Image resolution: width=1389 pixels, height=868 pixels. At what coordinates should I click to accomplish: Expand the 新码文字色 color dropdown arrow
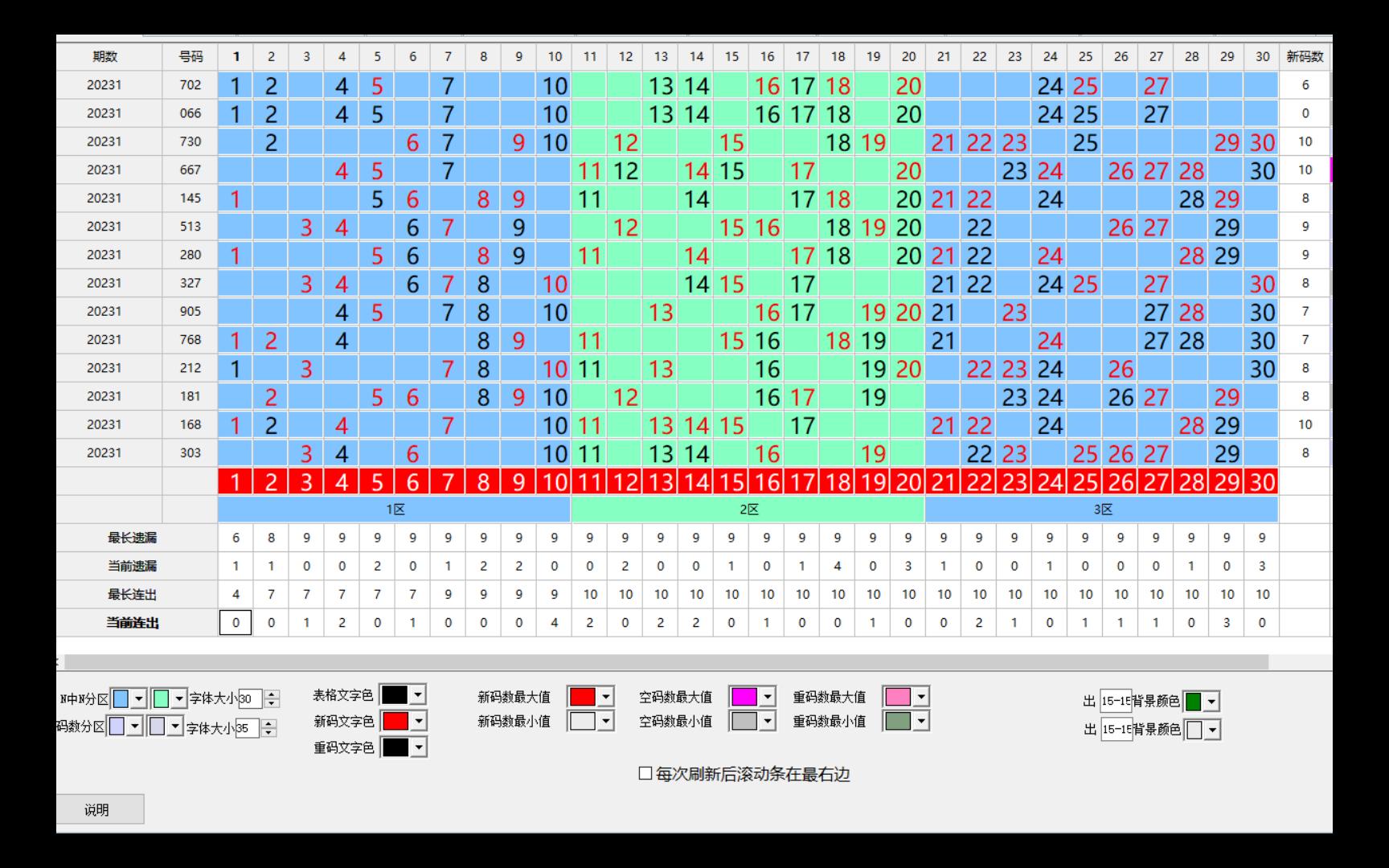(418, 721)
